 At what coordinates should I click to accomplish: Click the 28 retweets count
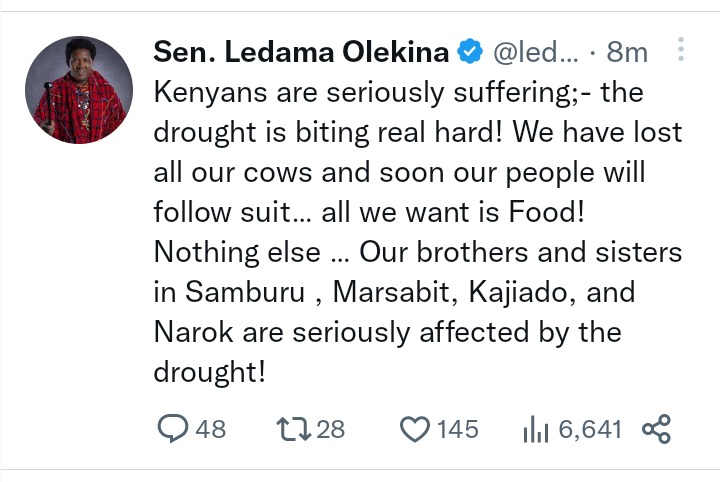pyautogui.click(x=331, y=429)
